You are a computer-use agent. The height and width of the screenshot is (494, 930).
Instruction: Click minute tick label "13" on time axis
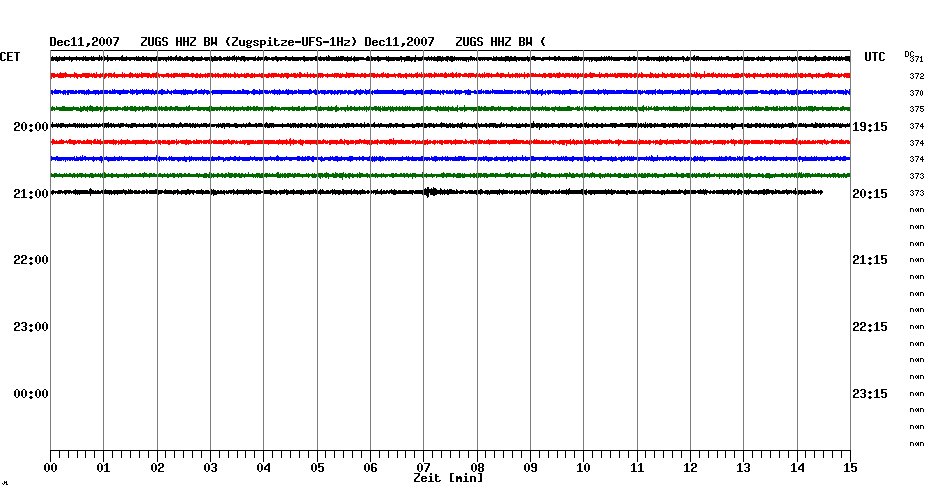pos(744,468)
